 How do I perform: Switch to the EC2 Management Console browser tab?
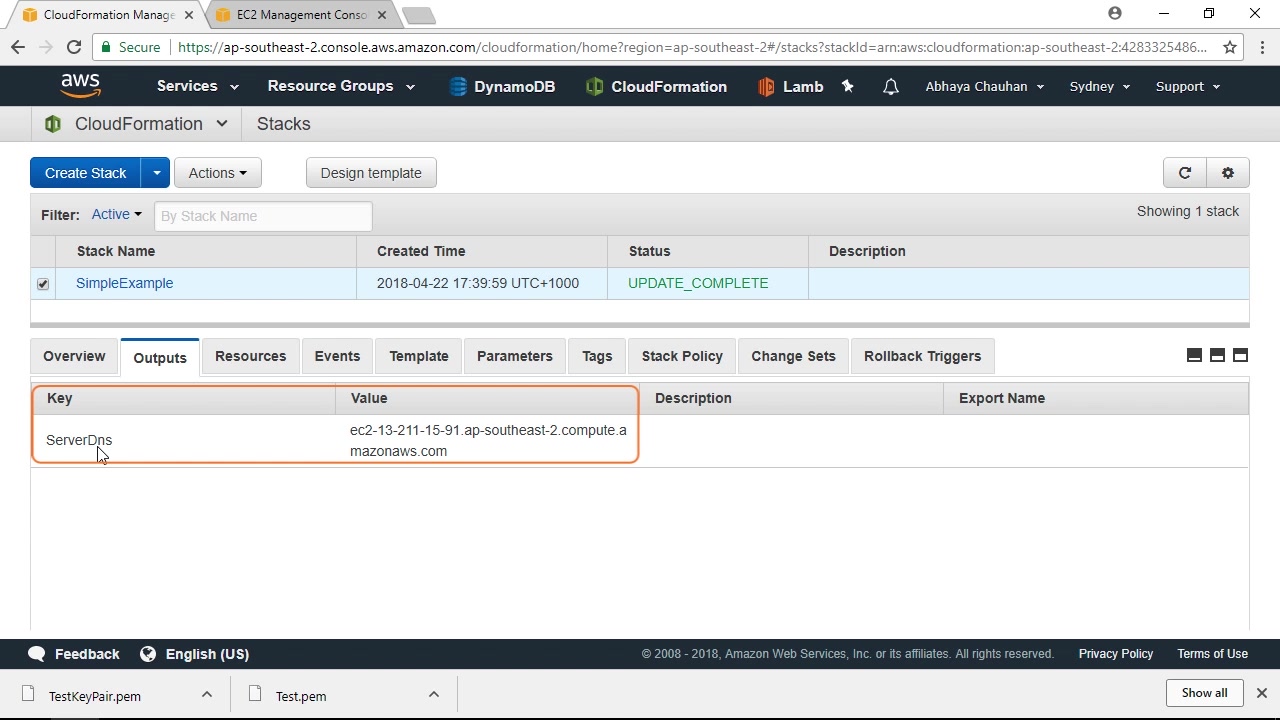300,15
